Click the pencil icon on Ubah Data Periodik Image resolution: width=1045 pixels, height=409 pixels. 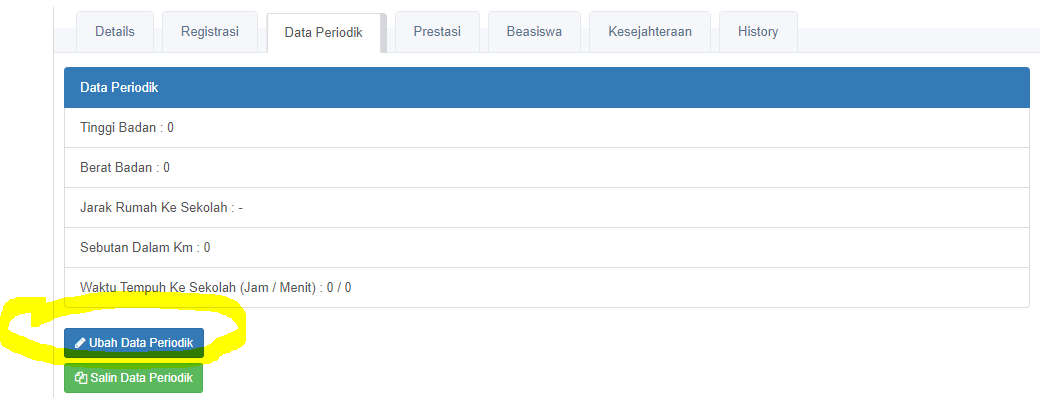80,343
